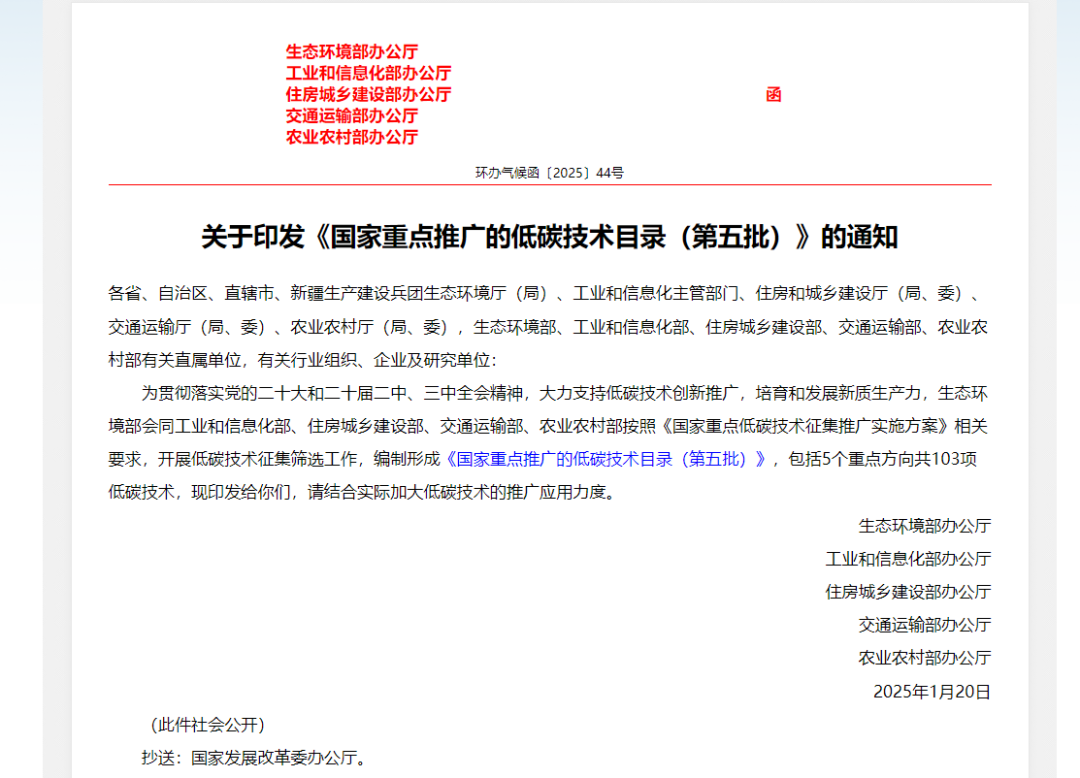Click the （此件社会公开） note
This screenshot has height=778, width=1080.
[x=205, y=725]
